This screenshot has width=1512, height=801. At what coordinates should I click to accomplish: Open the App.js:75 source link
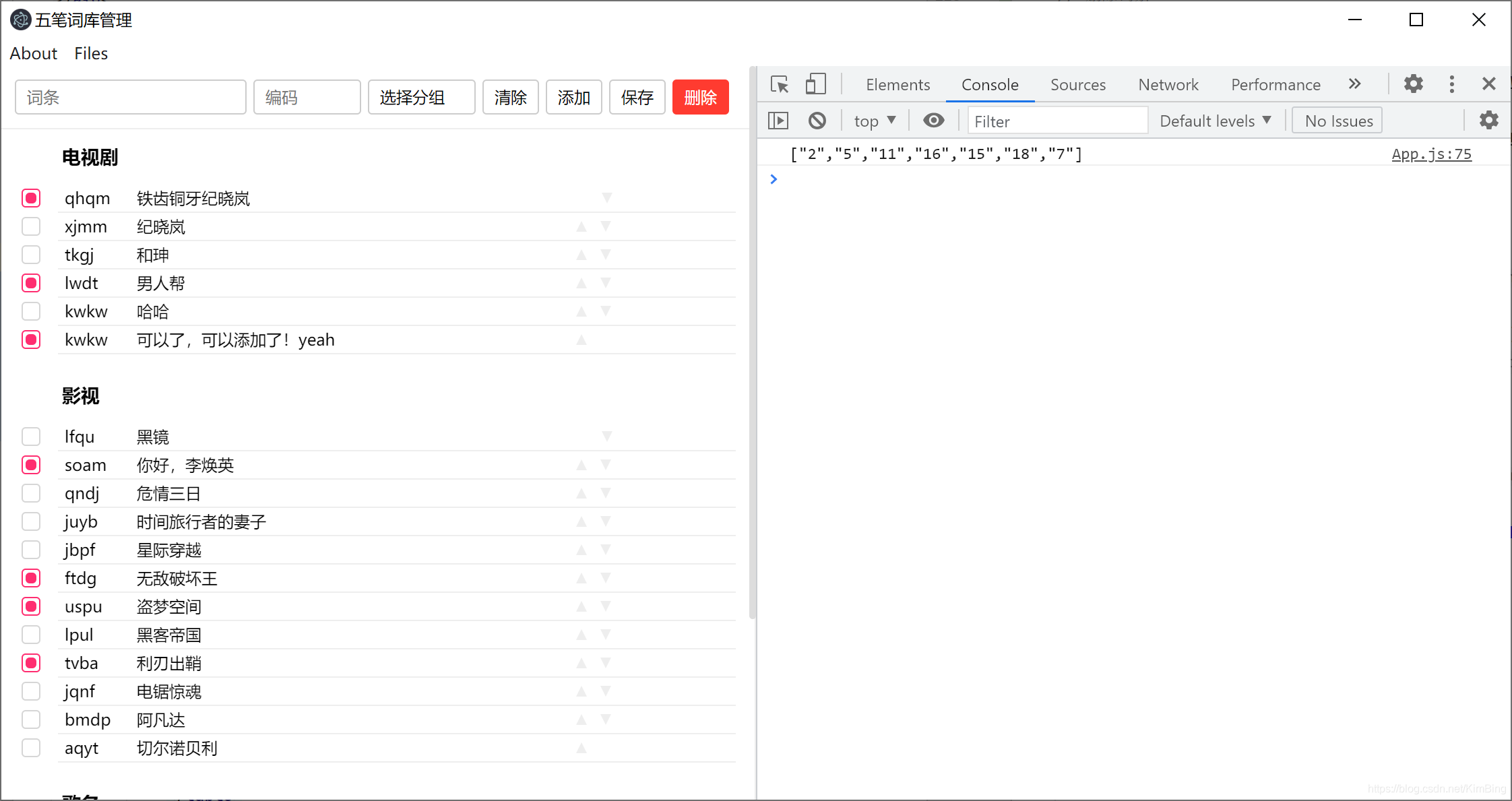(x=1431, y=154)
